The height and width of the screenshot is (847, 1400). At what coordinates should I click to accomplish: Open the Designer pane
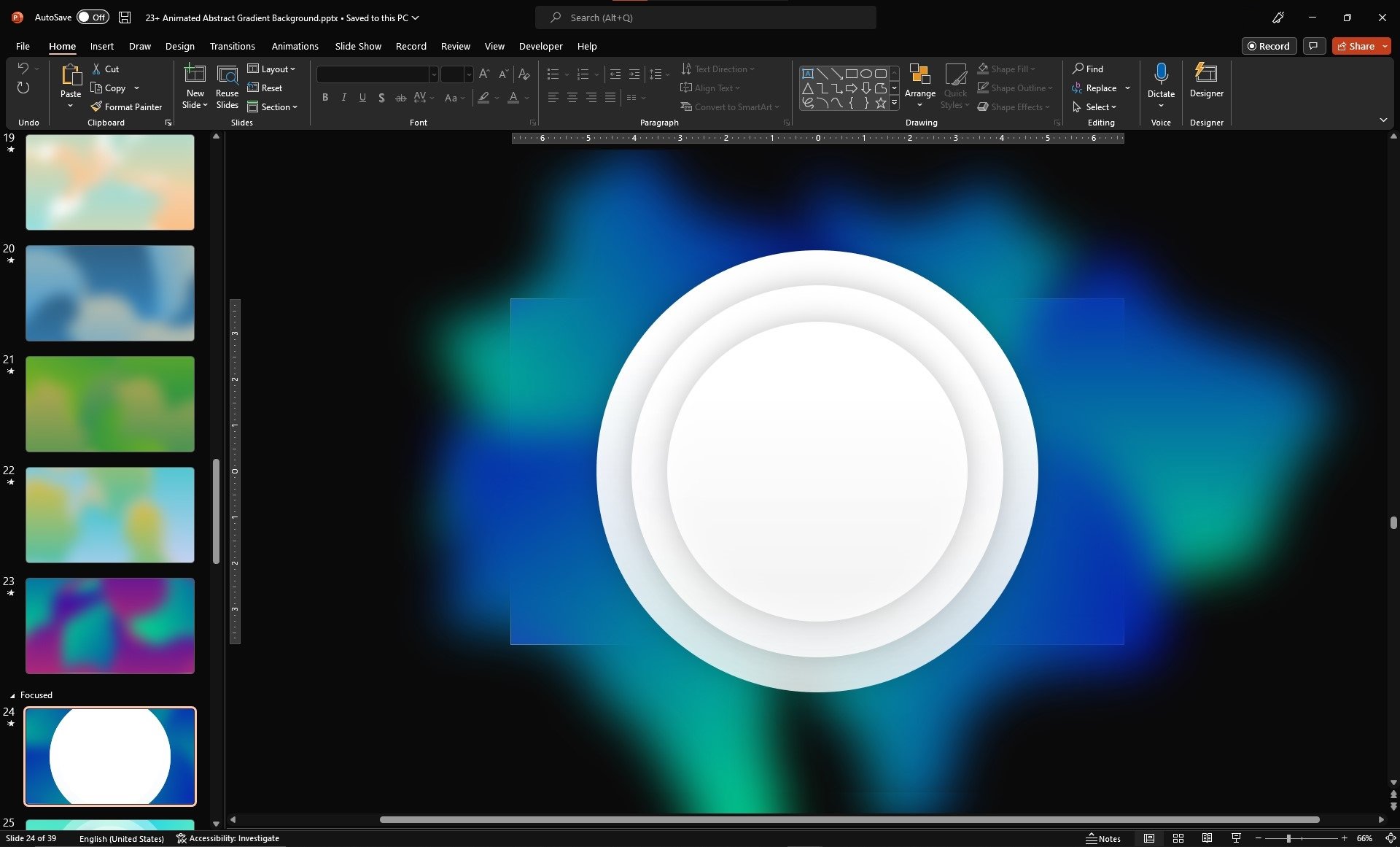[1206, 80]
